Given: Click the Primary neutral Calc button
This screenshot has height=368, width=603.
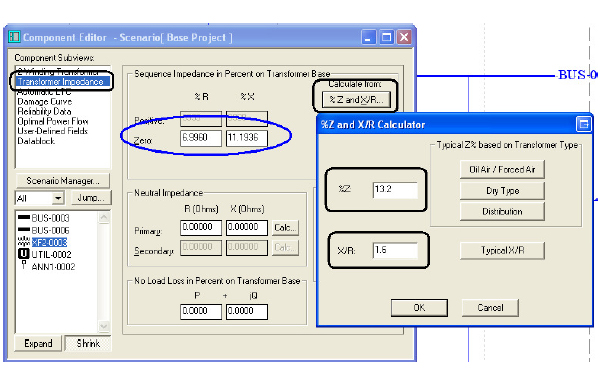Looking at the screenshot, I should (x=285, y=228).
